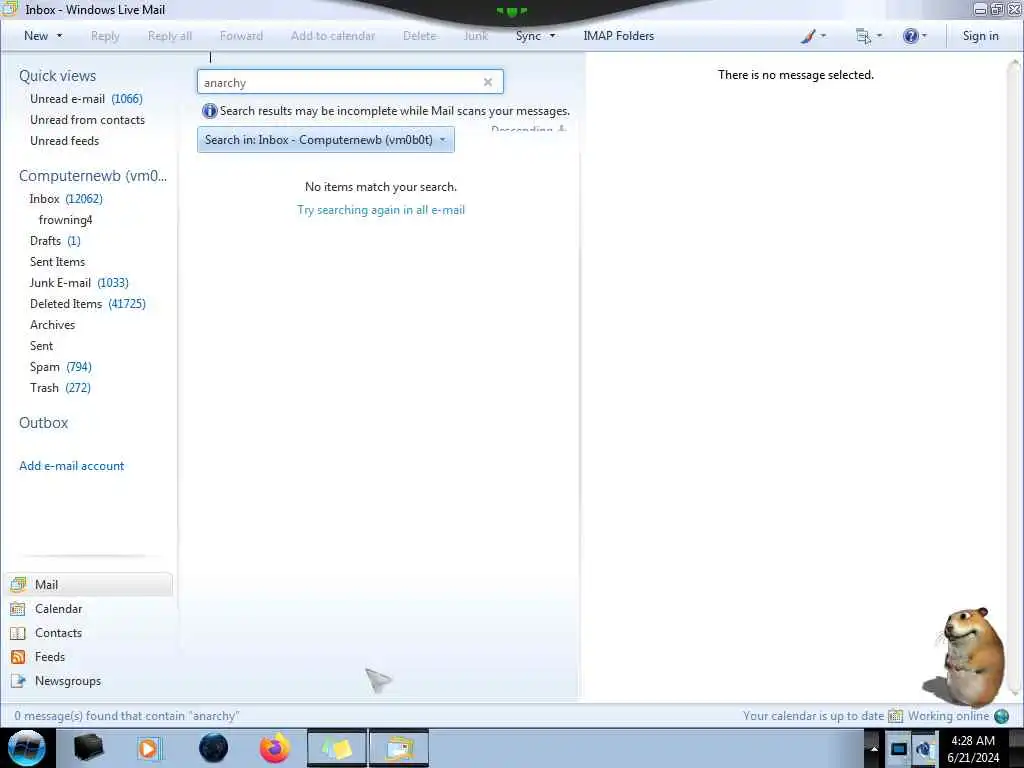Open IMAP Folders from the toolbar
The width and height of the screenshot is (1024, 768).
click(618, 36)
